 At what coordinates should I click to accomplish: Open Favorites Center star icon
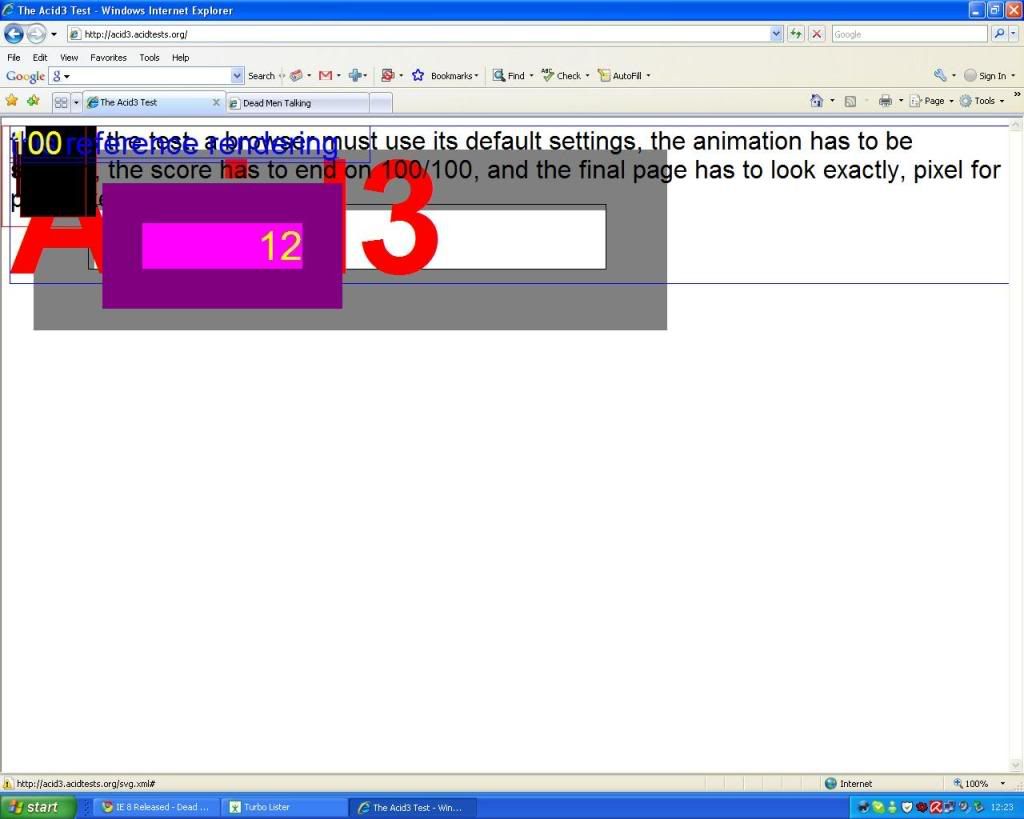pos(12,101)
